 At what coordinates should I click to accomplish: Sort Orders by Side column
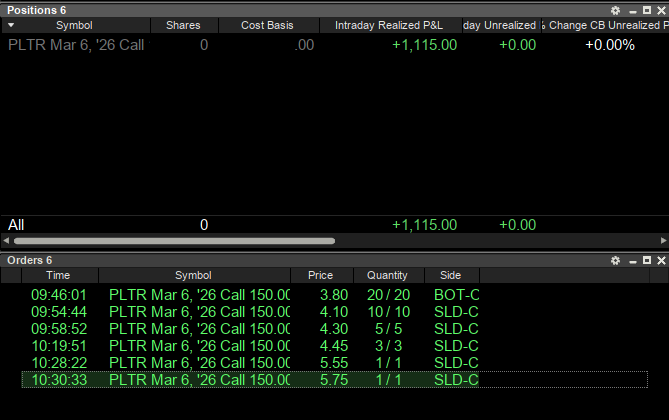[x=451, y=275]
